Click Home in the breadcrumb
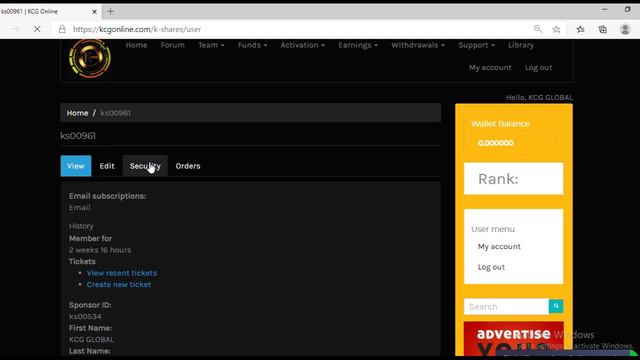 coord(77,113)
